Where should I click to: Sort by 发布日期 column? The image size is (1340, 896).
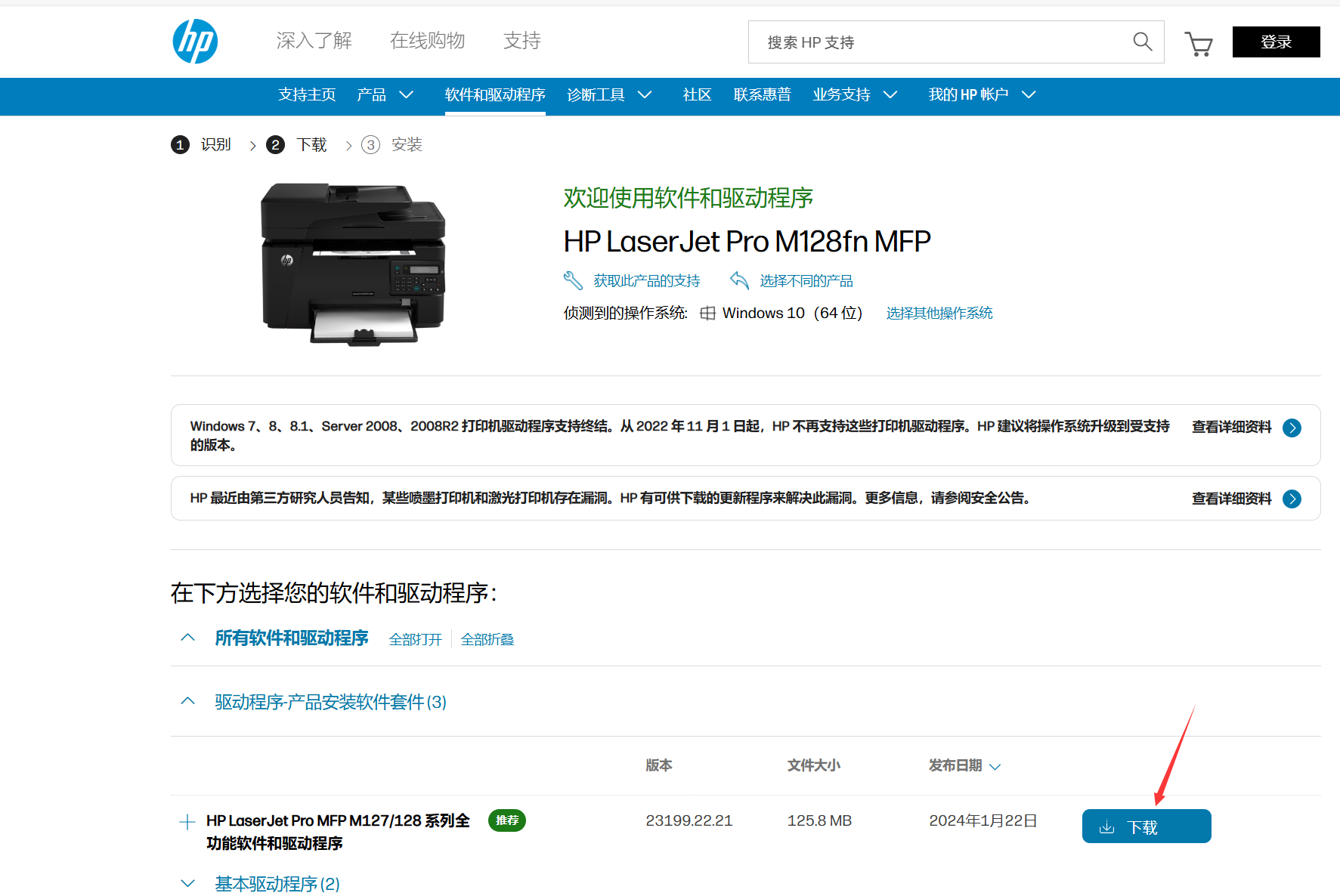965,765
